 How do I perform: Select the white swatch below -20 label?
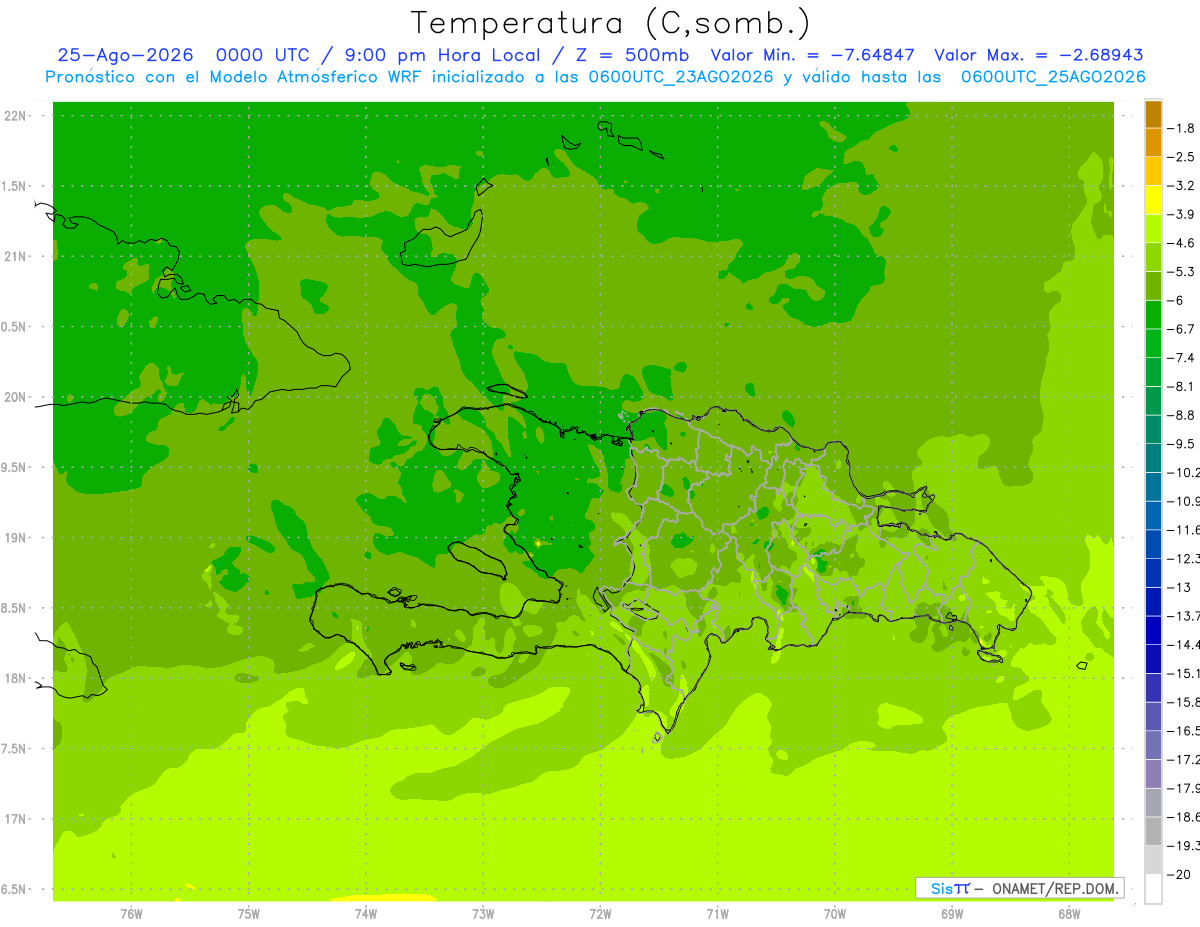pyautogui.click(x=1153, y=889)
